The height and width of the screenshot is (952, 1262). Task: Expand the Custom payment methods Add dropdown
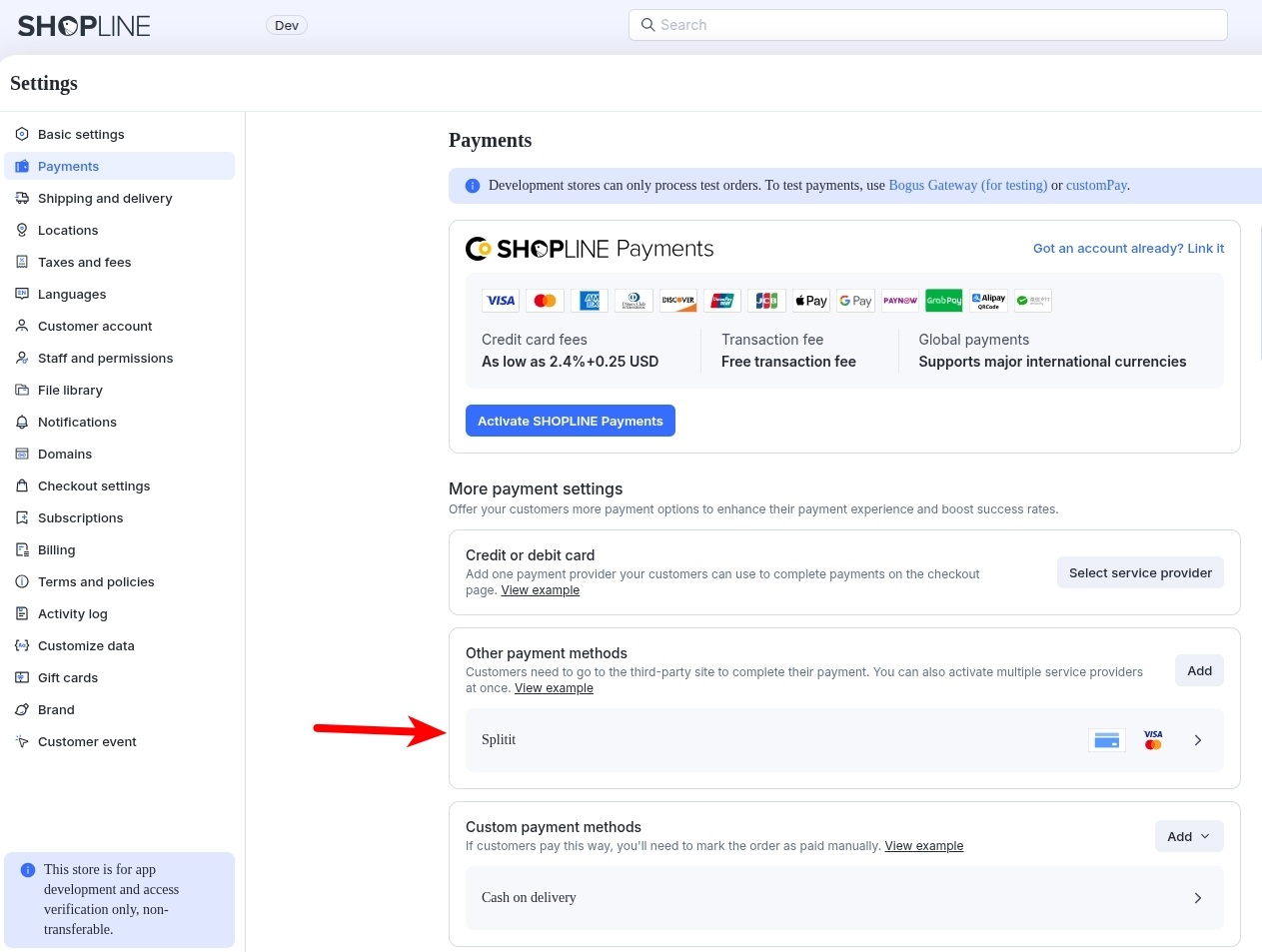(1189, 836)
